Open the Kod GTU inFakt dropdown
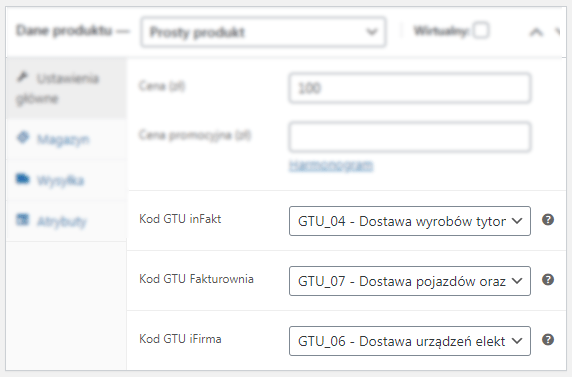572x377 pixels. pyautogui.click(x=410, y=221)
